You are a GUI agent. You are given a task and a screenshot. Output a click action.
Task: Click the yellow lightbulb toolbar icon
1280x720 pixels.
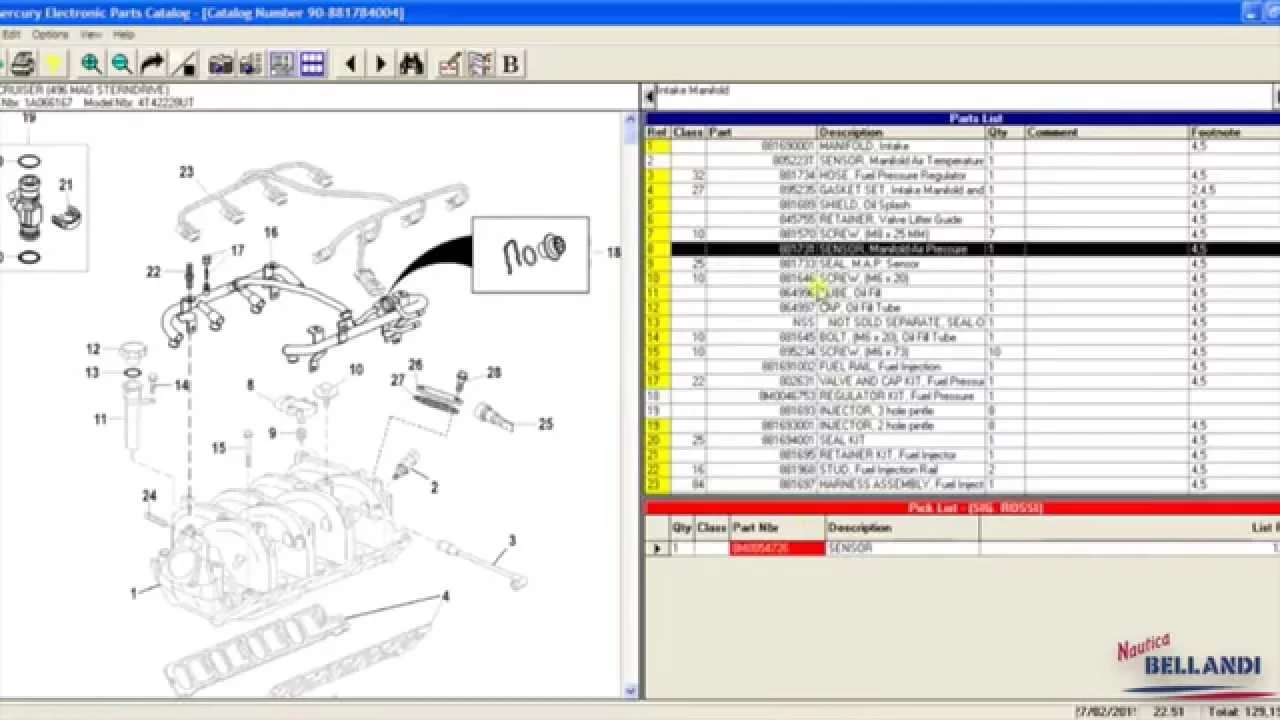click(54, 64)
